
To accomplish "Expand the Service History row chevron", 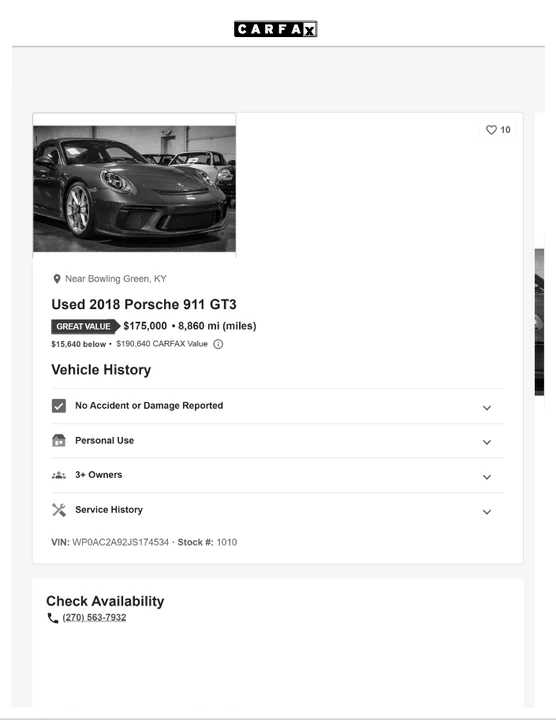I will pyautogui.click(x=487, y=512).
